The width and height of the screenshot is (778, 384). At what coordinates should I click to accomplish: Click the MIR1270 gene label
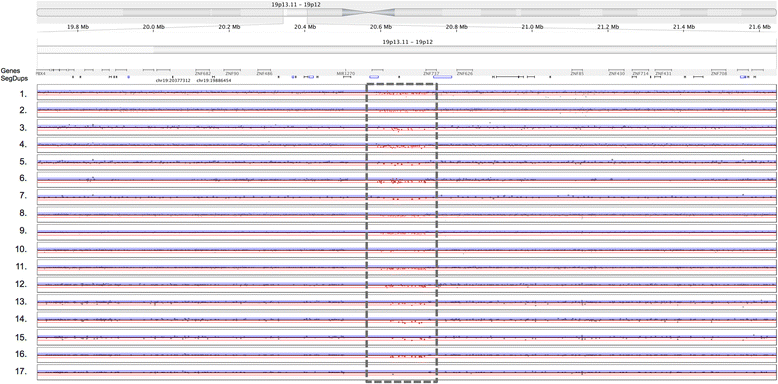tap(346, 73)
